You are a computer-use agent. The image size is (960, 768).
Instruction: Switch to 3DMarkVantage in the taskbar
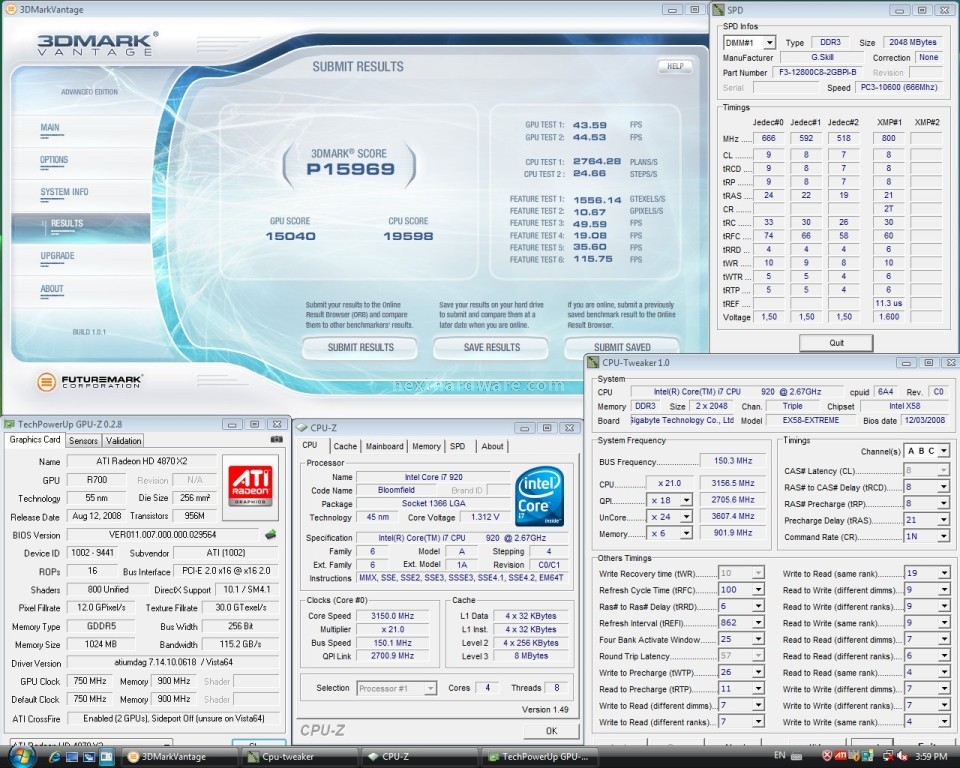178,757
